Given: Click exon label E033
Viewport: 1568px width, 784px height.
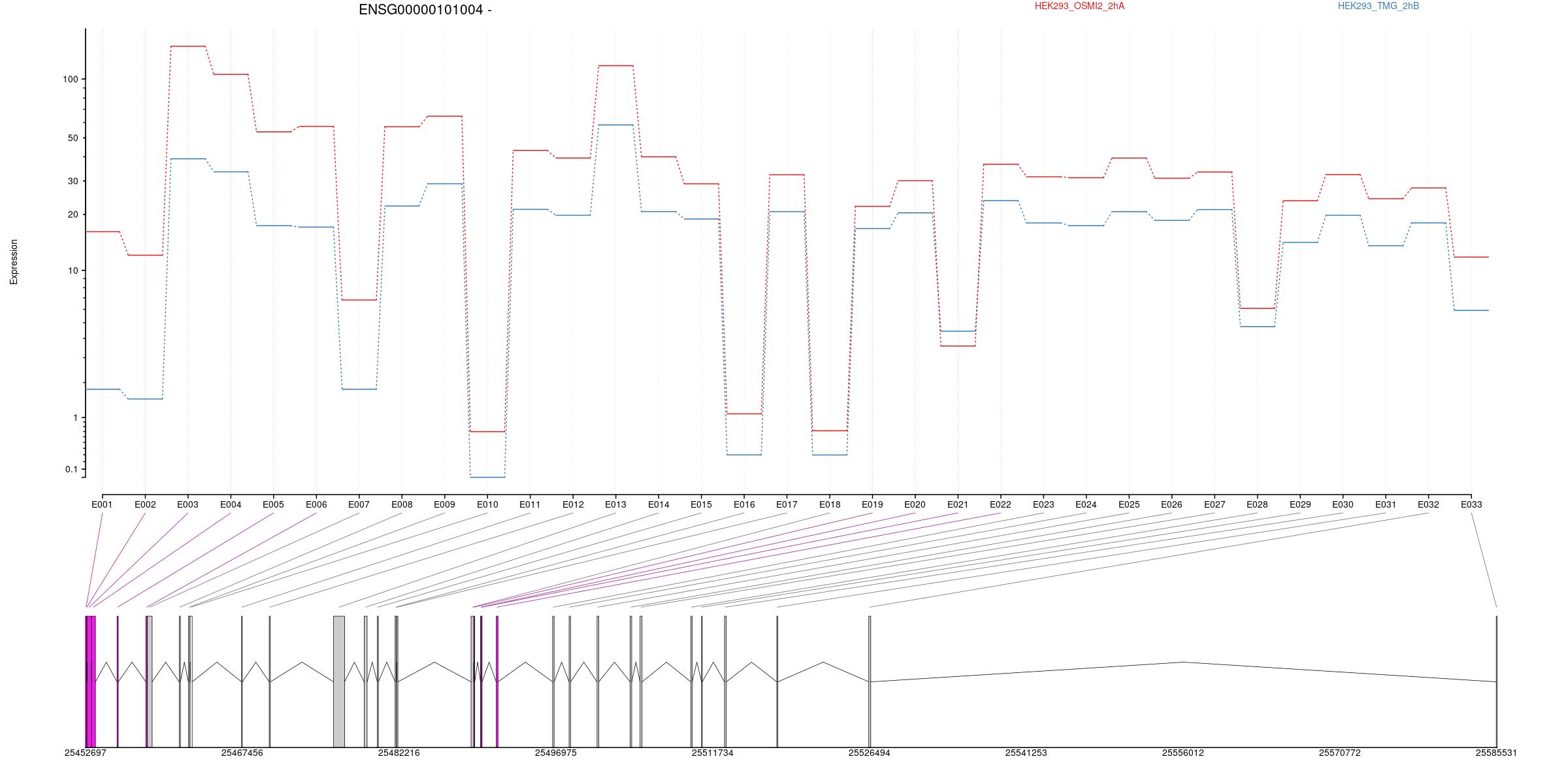Looking at the screenshot, I should 1471,504.
